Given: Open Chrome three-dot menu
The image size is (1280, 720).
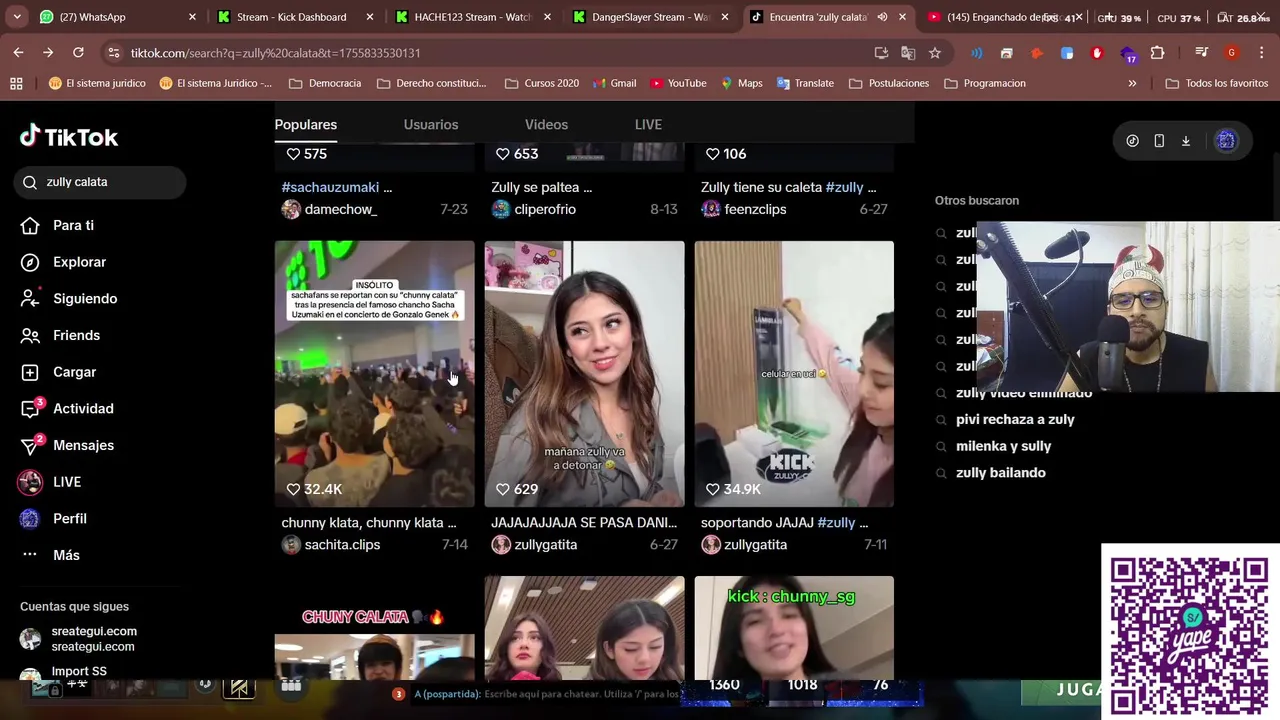Looking at the screenshot, I should 1262,53.
